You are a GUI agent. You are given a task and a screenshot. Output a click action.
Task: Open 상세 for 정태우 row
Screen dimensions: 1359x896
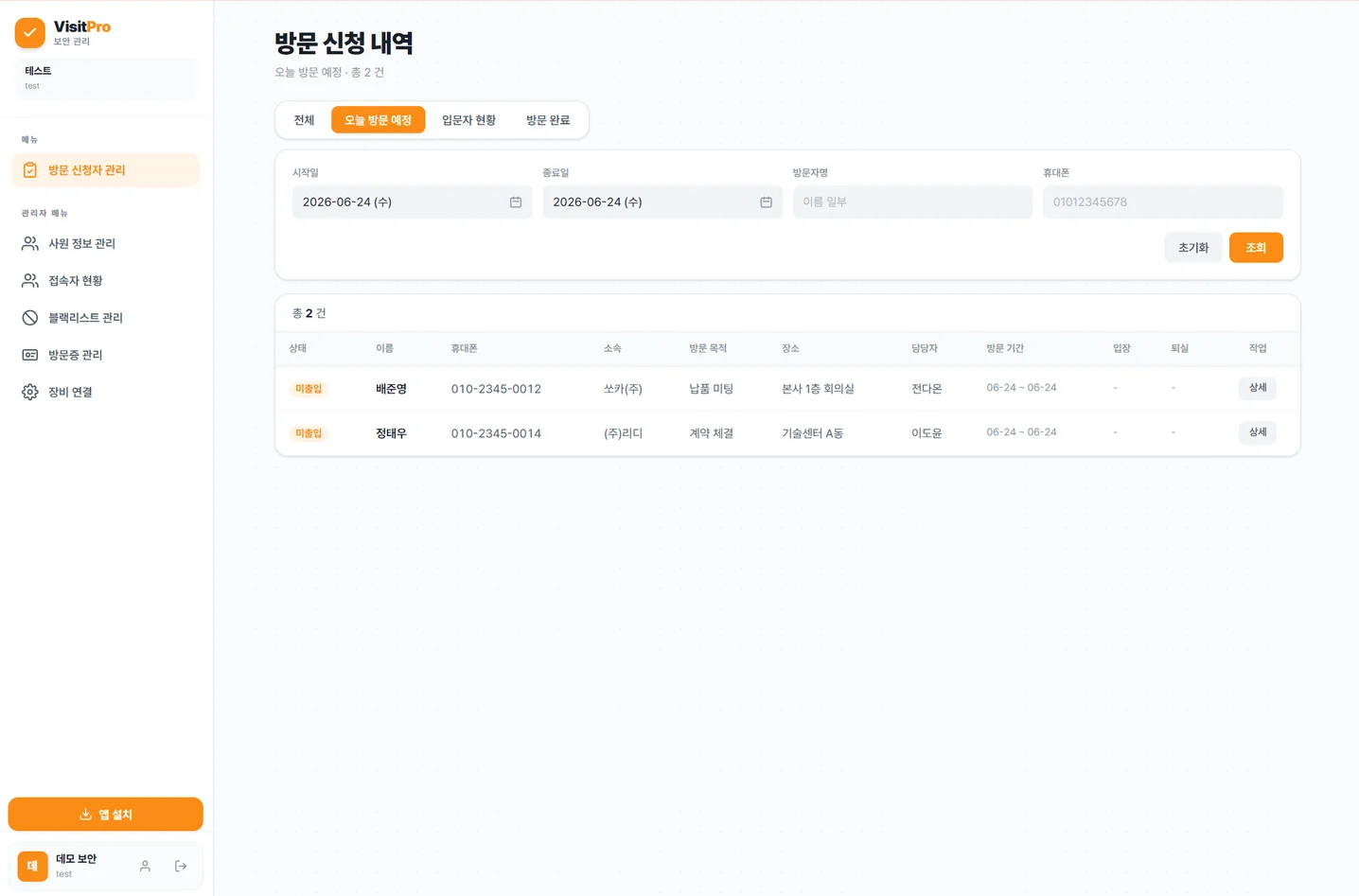(1258, 432)
